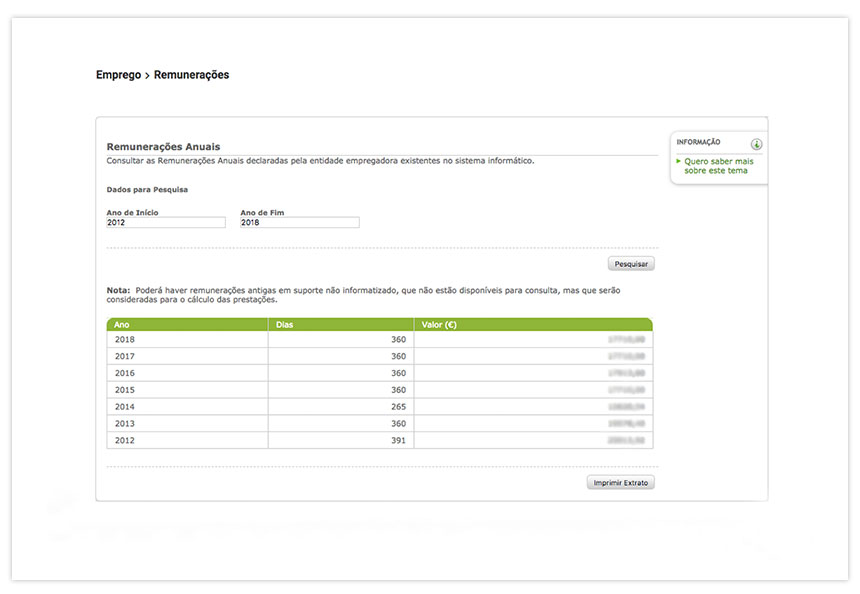This screenshot has width=860, height=594.
Task: Select the 2017 year cell
Action: [x=125, y=356]
